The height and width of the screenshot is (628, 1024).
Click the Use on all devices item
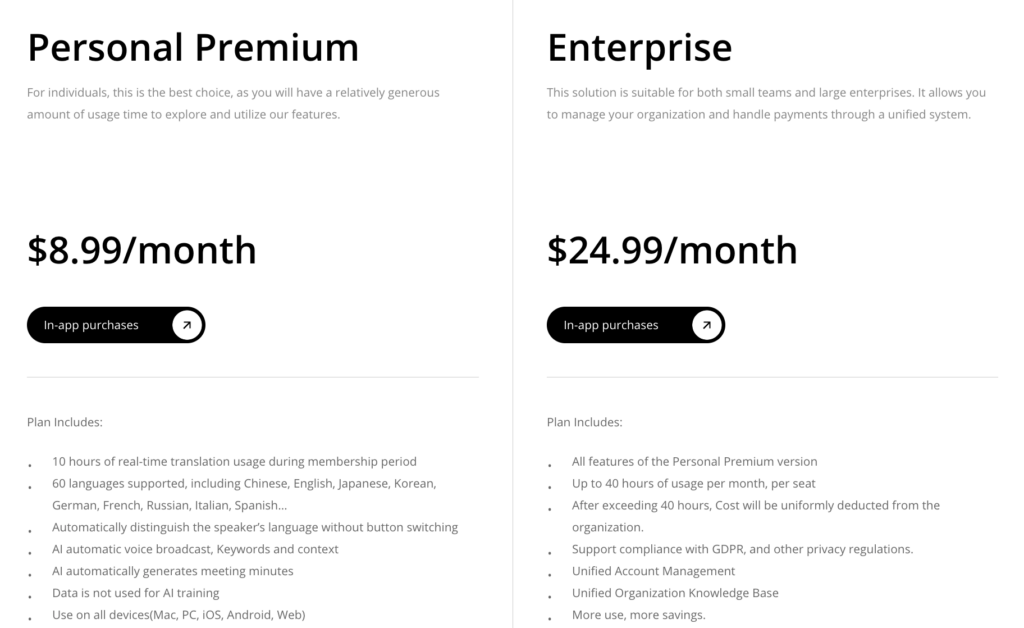click(x=178, y=615)
